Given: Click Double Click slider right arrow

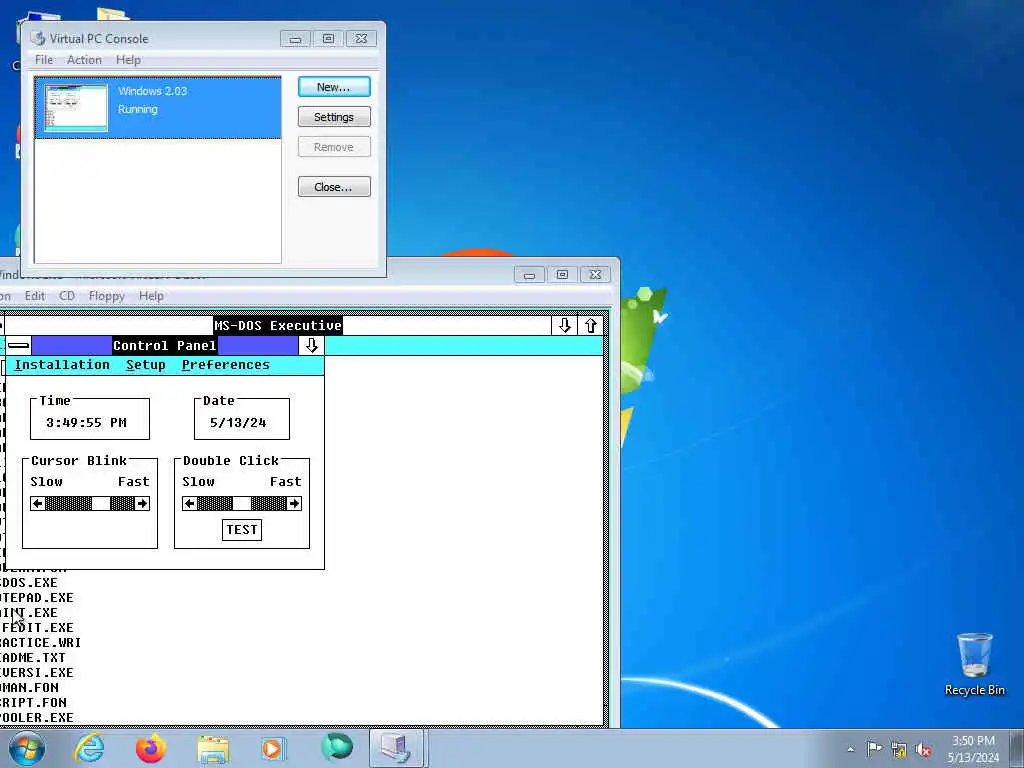Looking at the screenshot, I should (294, 504).
